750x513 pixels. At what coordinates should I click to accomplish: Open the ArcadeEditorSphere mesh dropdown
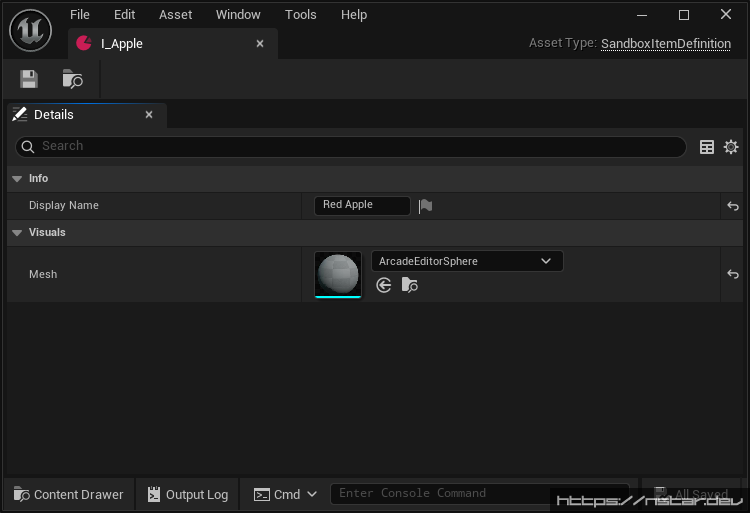[466, 261]
